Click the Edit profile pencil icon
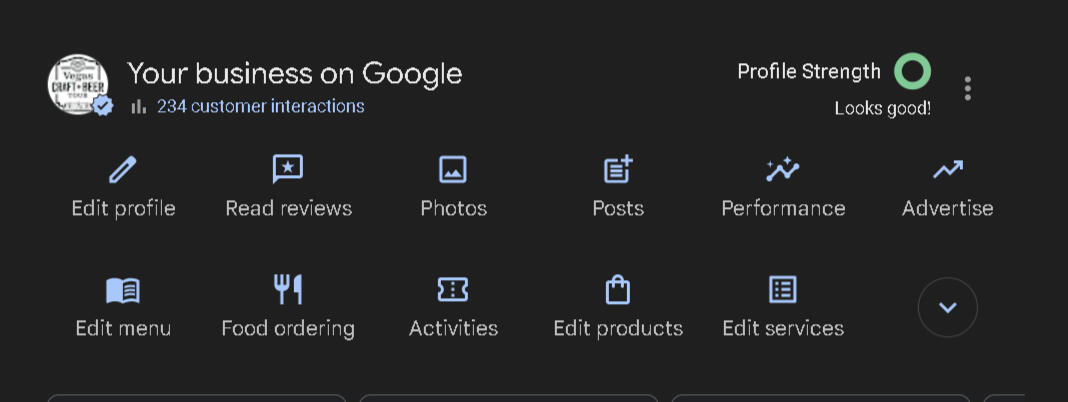 [x=123, y=171]
